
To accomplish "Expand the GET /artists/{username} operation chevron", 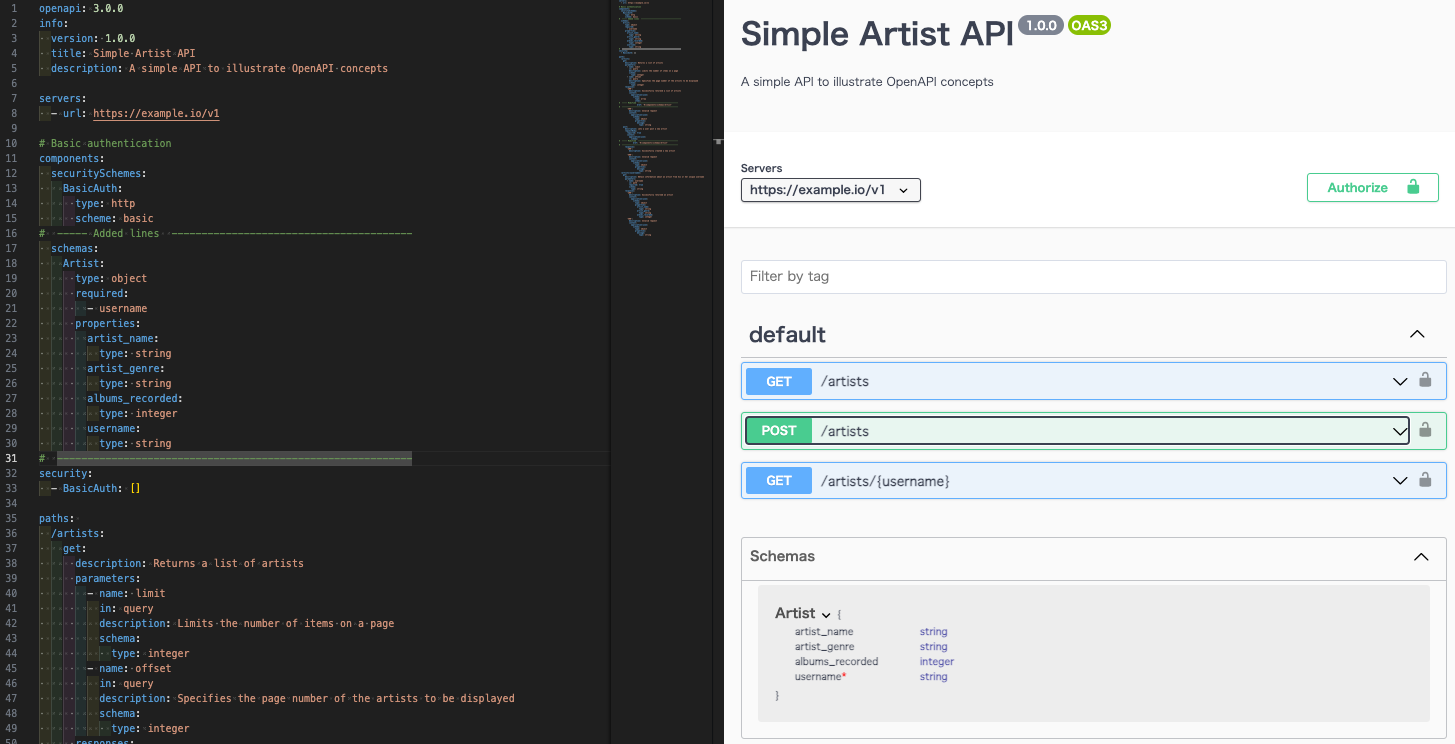I will coord(1400,481).
